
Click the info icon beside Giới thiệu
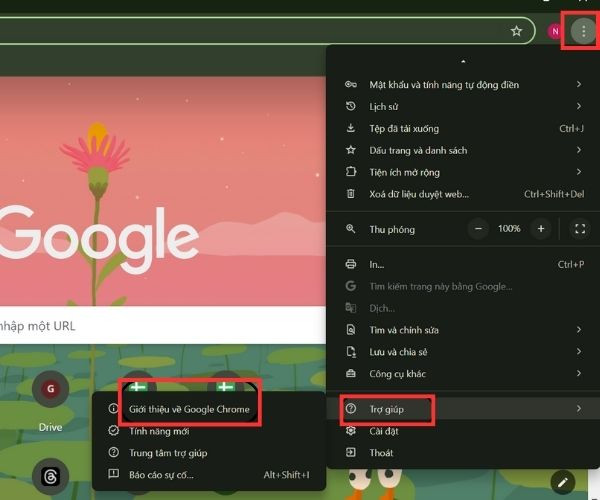pos(113,409)
